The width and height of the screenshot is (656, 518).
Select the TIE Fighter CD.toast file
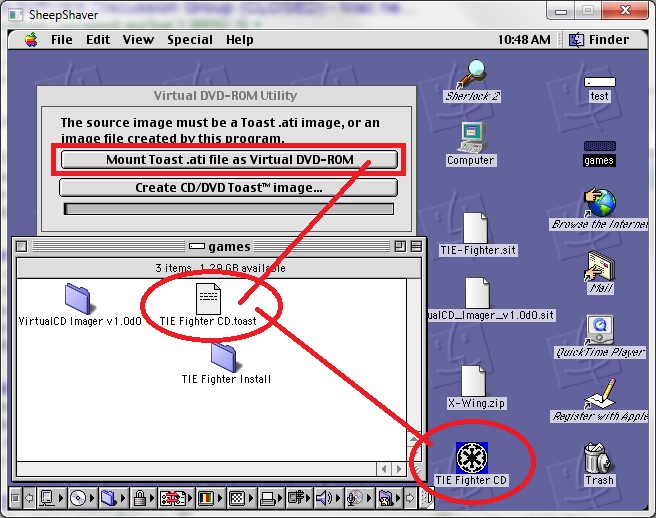[208, 305]
